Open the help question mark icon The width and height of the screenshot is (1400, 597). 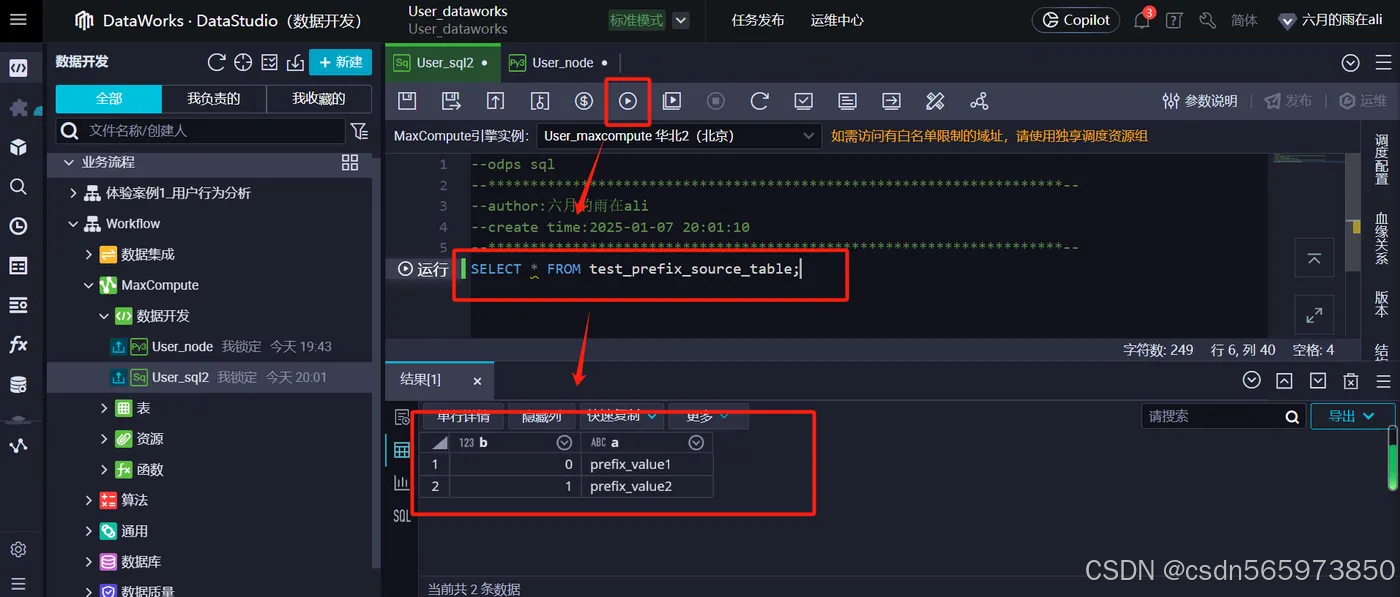pos(1175,20)
